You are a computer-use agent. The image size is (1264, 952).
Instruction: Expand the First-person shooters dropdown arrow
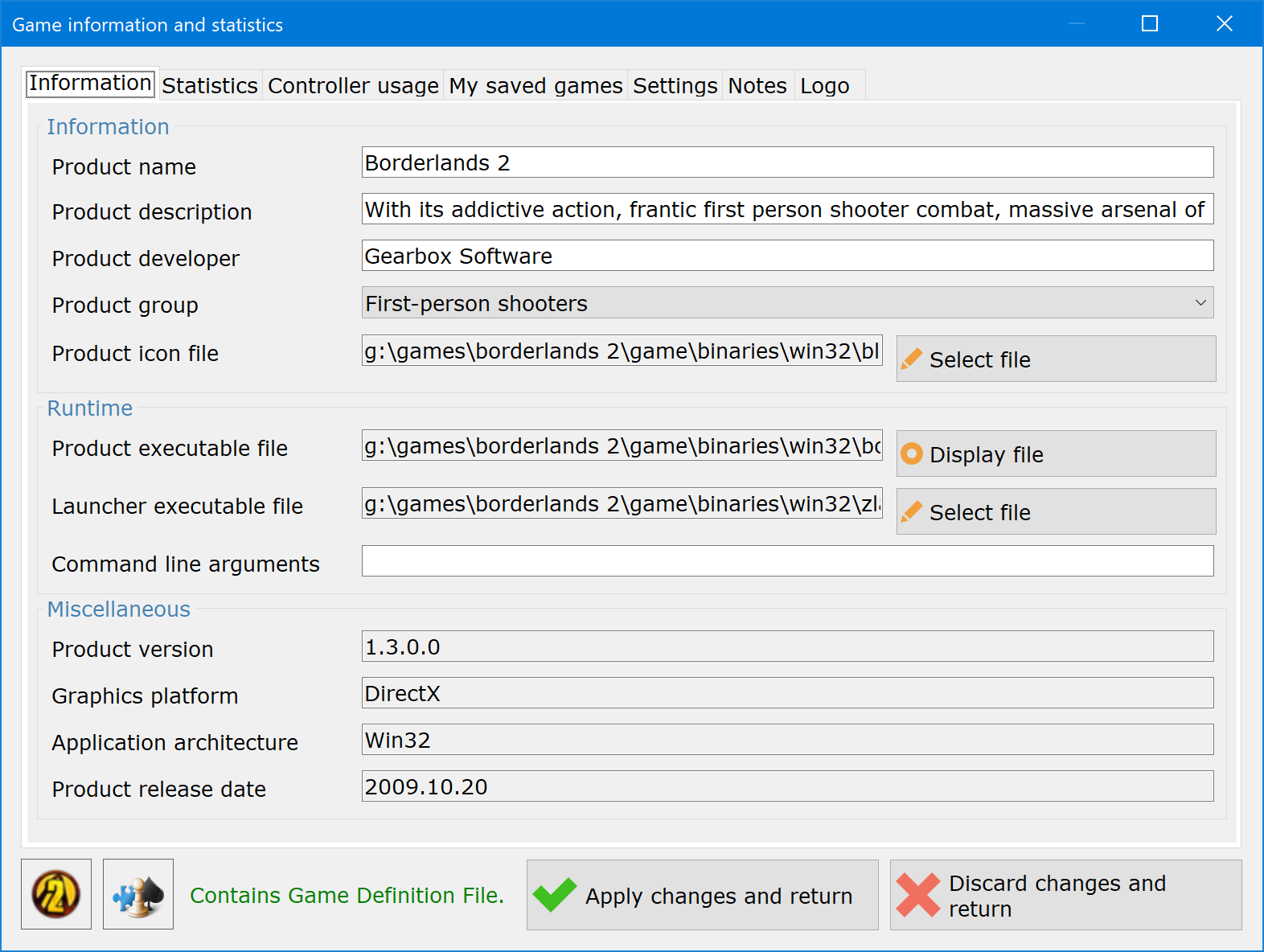[x=1200, y=303]
